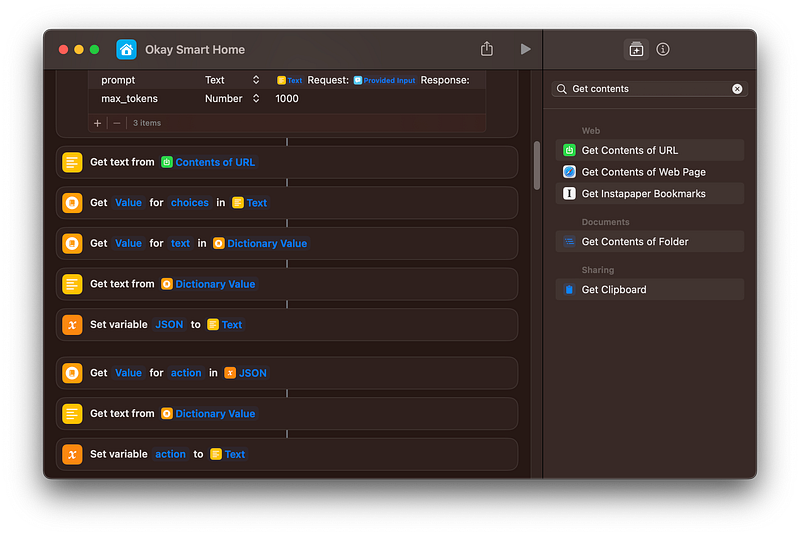This screenshot has width=800, height=536.
Task: Select Dictionary Value in the Get text from action above Set variable JSON
Action: (208, 284)
